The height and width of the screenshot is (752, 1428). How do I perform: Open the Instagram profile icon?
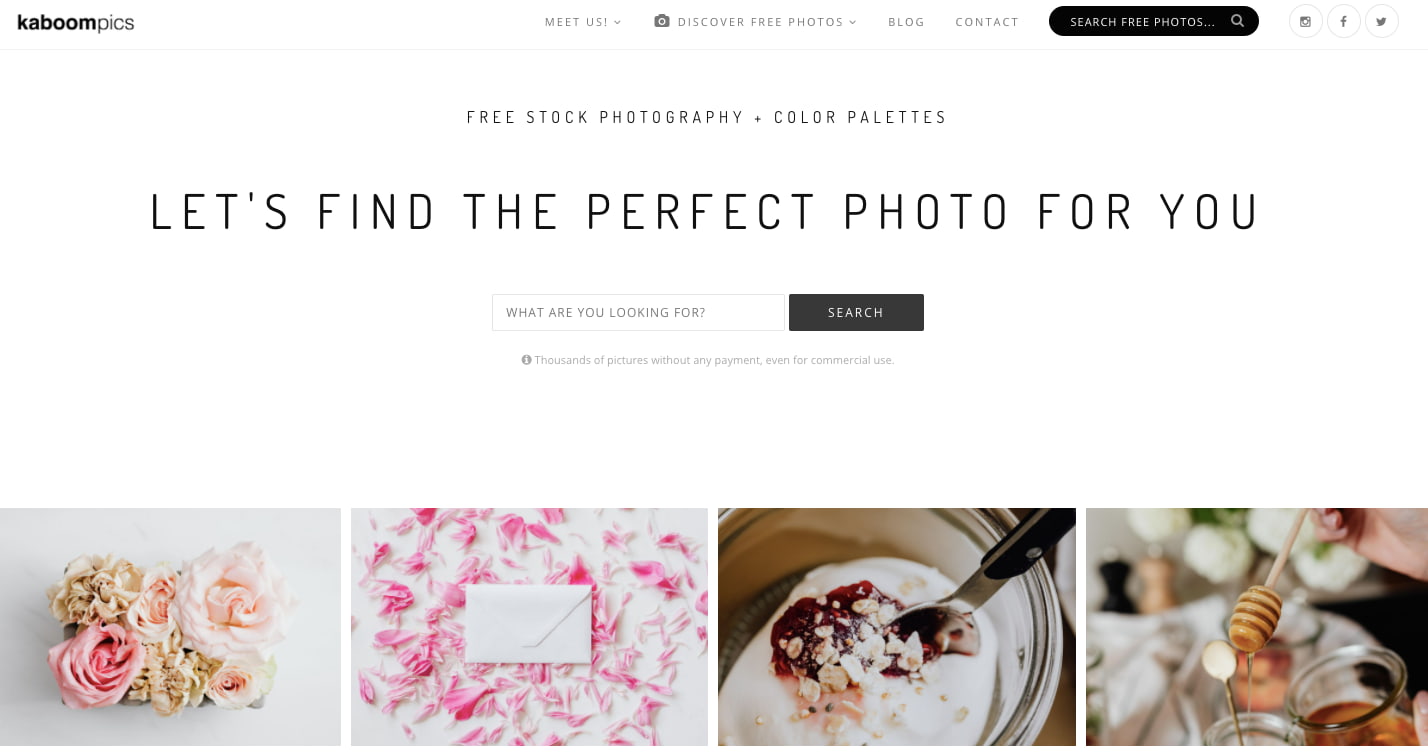(1305, 21)
